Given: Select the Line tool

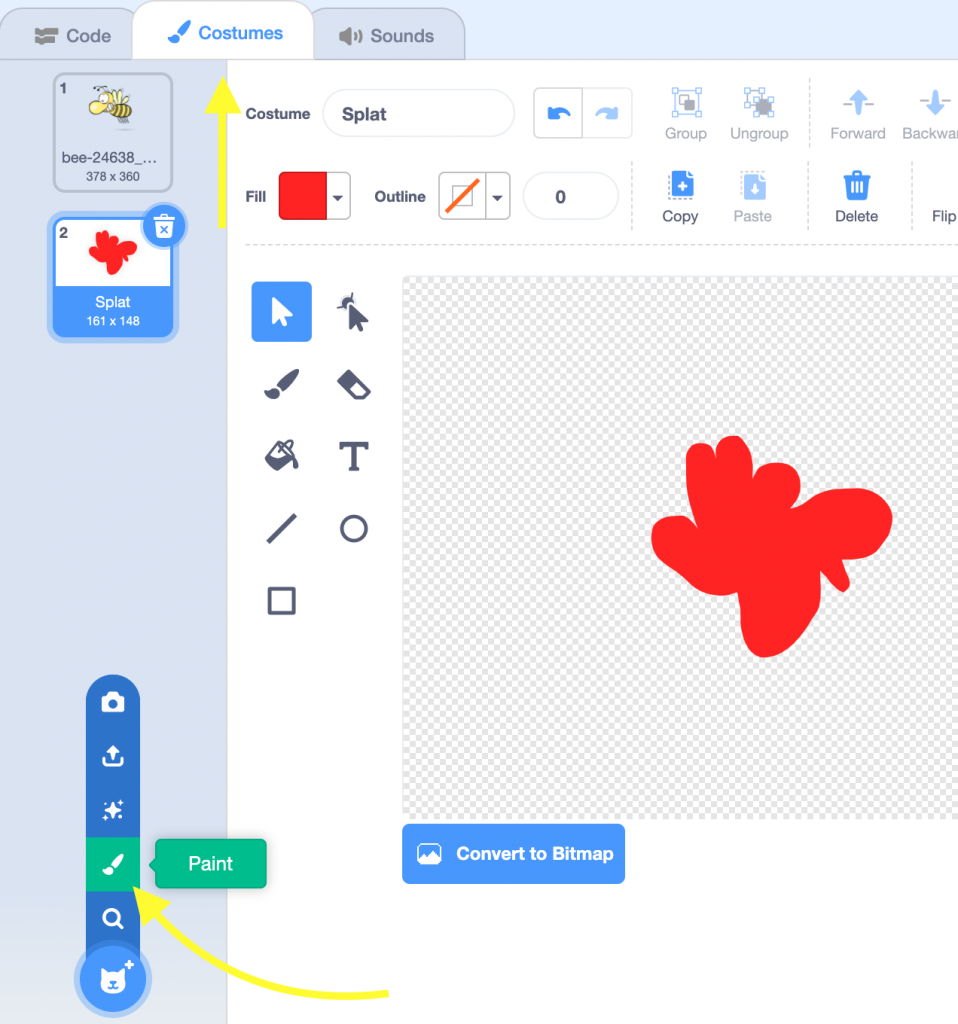Looking at the screenshot, I should coord(281,528).
